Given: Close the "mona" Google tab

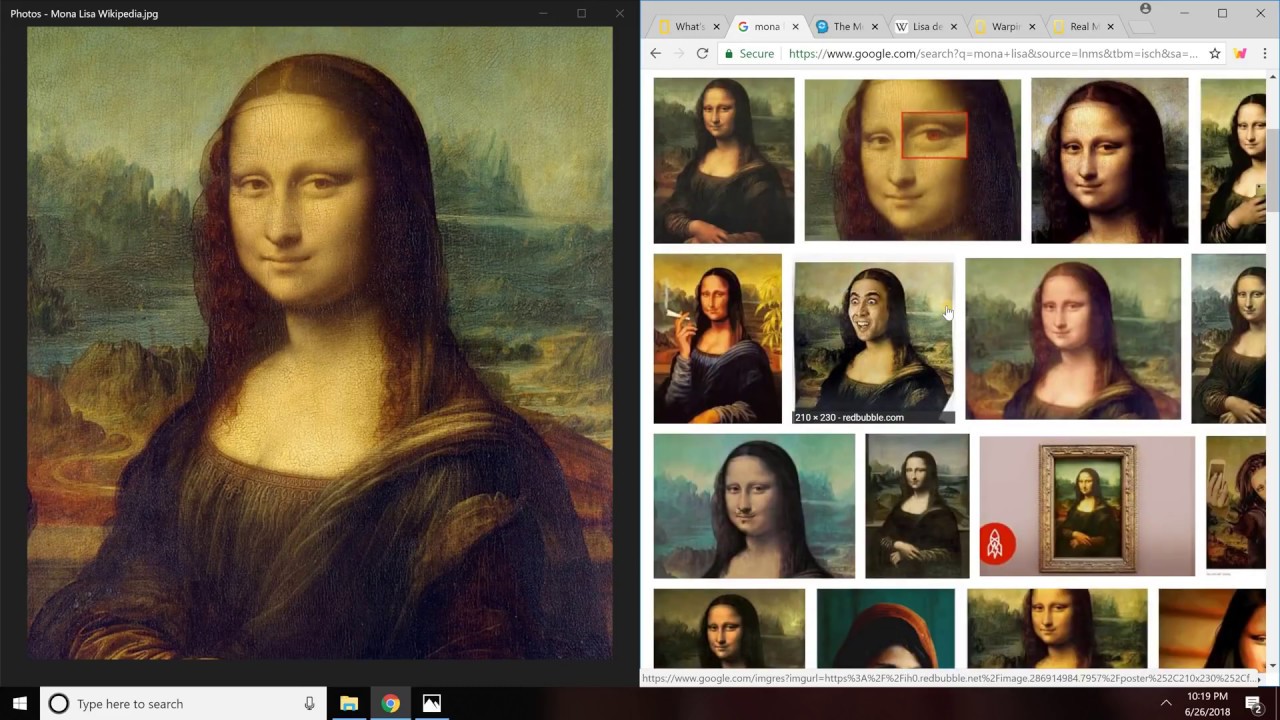Looking at the screenshot, I should (x=795, y=27).
